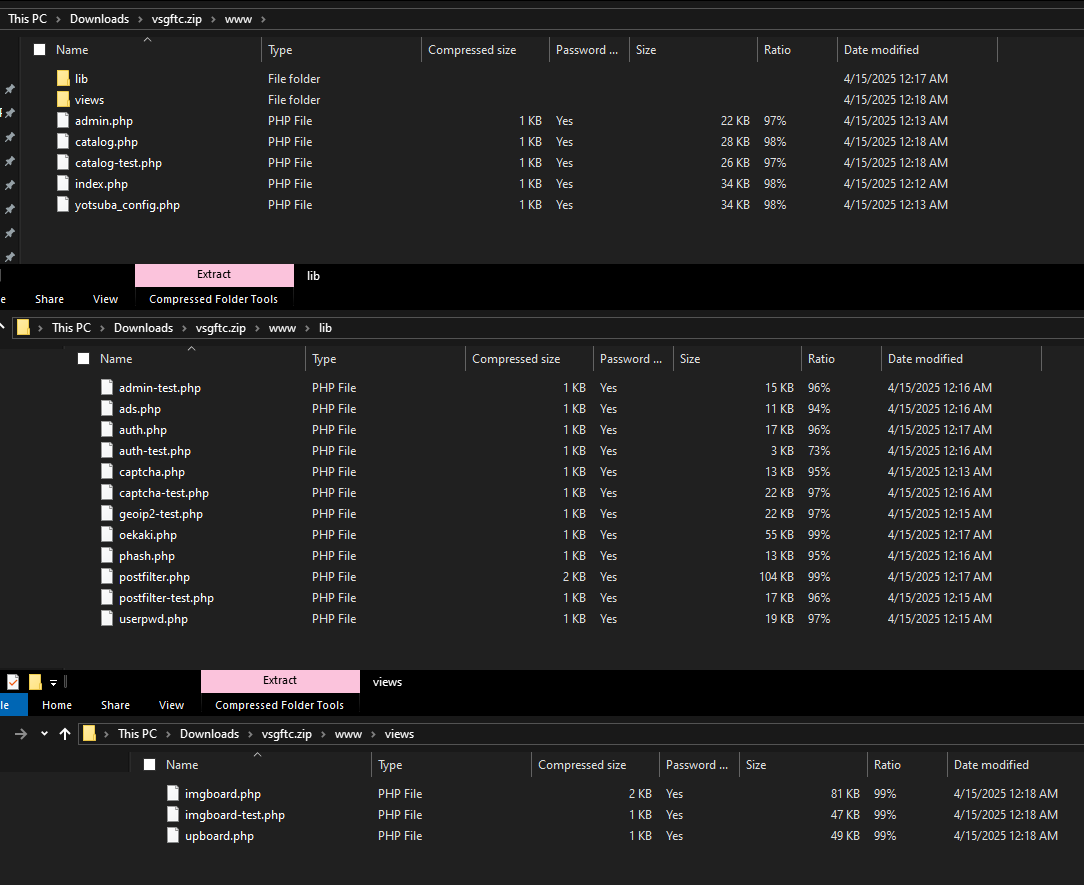
Task: Click the views folder icon in the www window
Action: (63, 100)
